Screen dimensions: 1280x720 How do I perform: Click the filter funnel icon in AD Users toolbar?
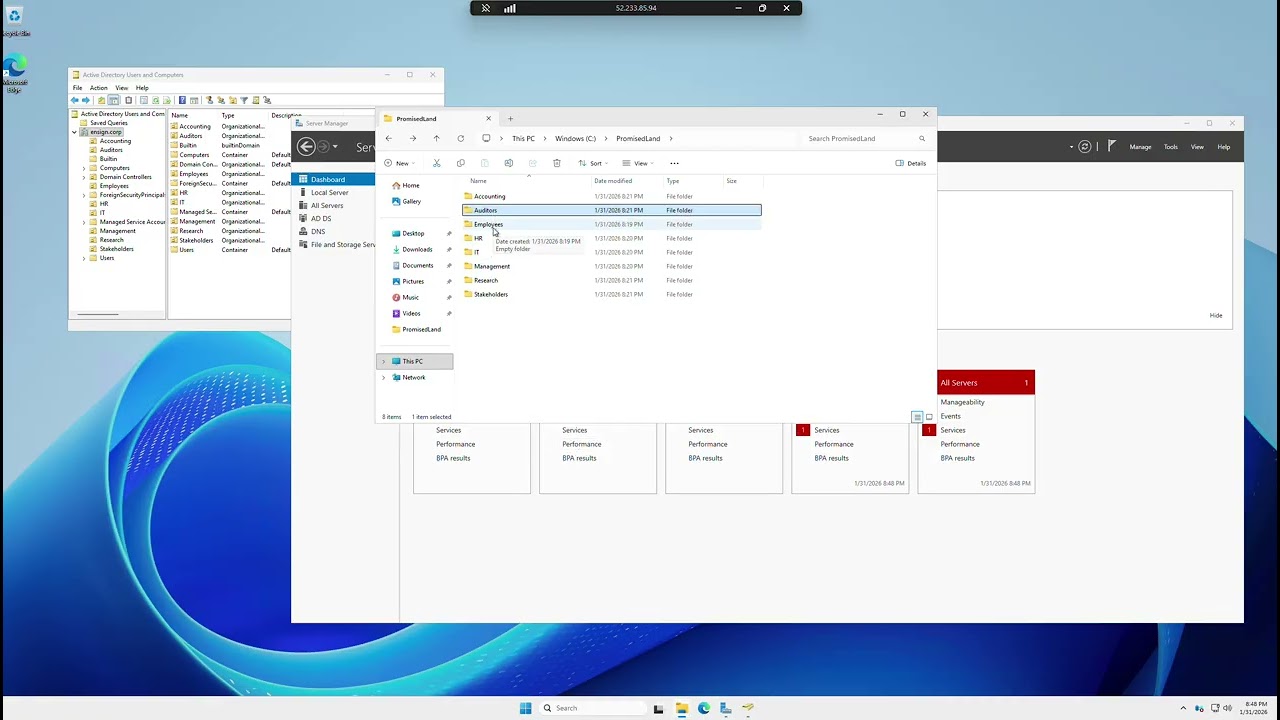point(244,100)
